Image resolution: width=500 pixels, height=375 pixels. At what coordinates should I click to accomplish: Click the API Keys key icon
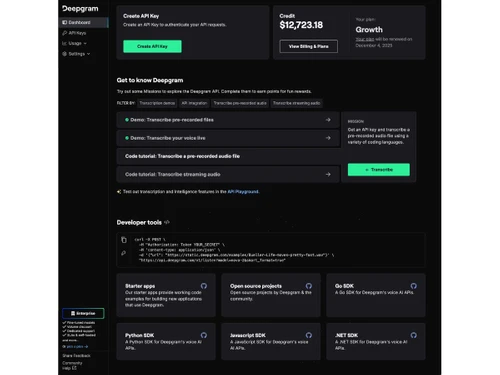[65, 33]
